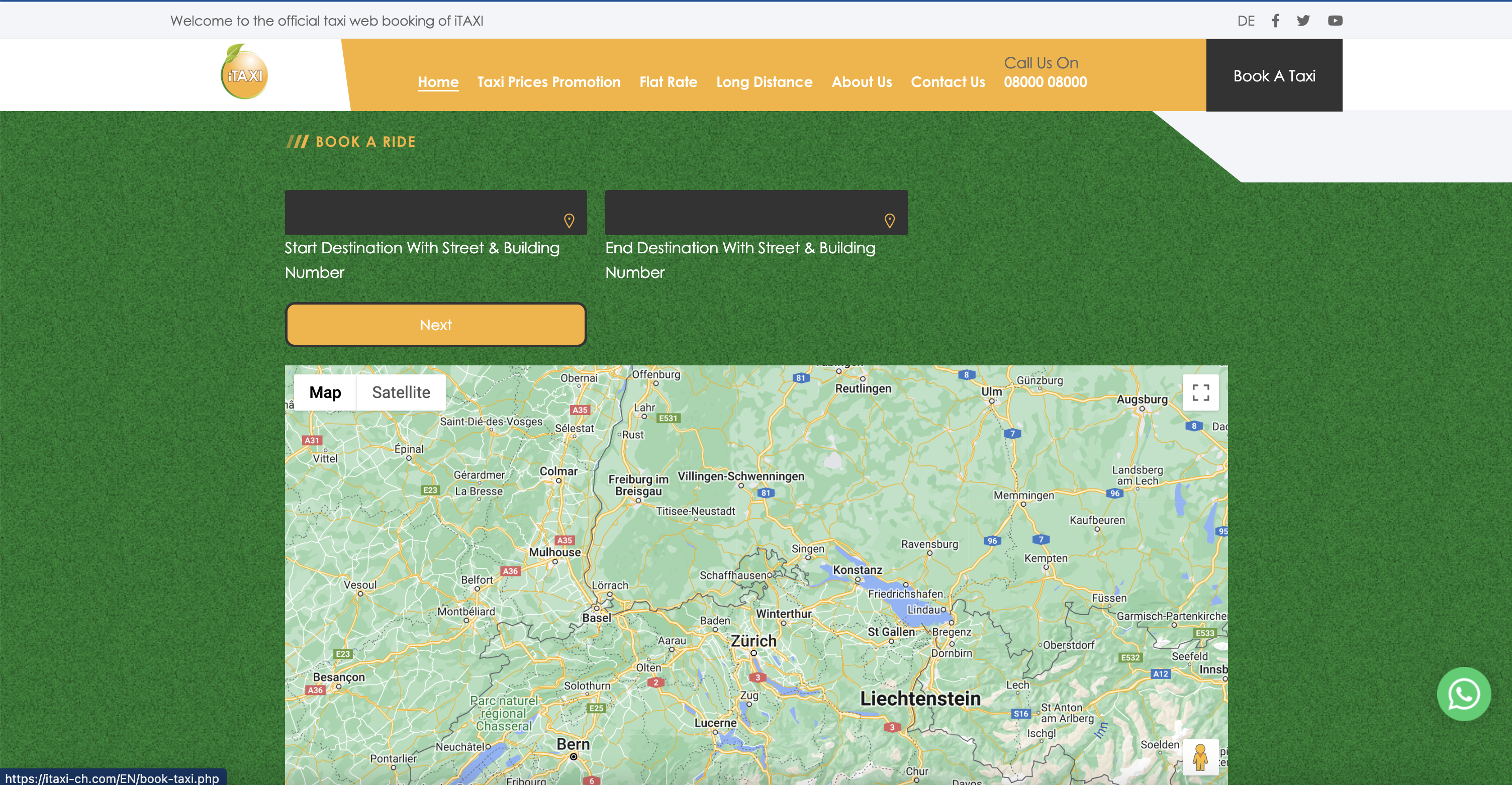The image size is (1512, 785).
Task: Open the YouTube social icon
Action: [1335, 21]
